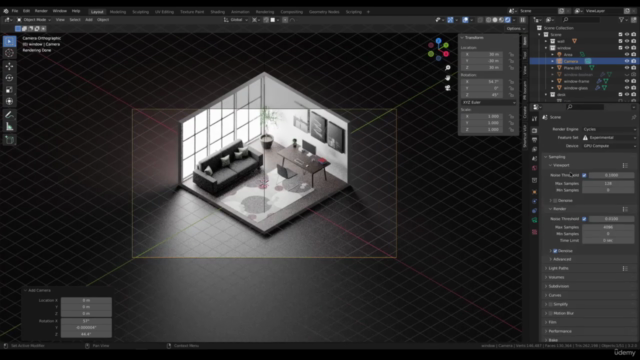The width and height of the screenshot is (640, 360).
Task: Select the Annotate tool
Action: click(9, 115)
